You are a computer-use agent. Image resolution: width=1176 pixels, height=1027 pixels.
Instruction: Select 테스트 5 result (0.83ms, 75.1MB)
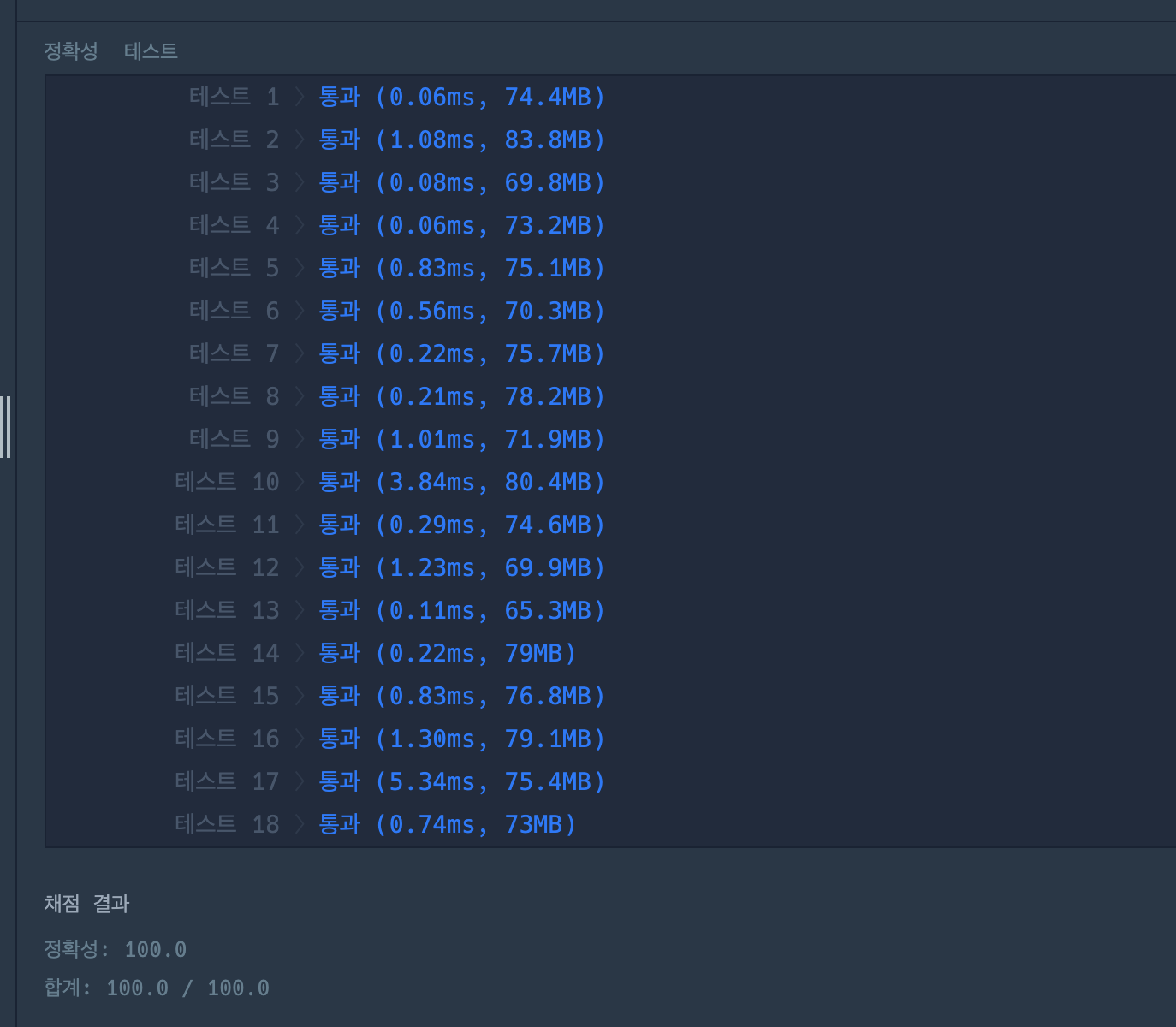462,268
